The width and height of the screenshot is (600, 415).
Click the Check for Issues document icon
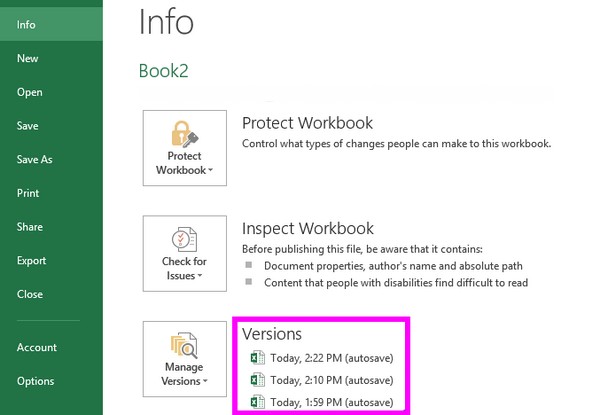184,239
